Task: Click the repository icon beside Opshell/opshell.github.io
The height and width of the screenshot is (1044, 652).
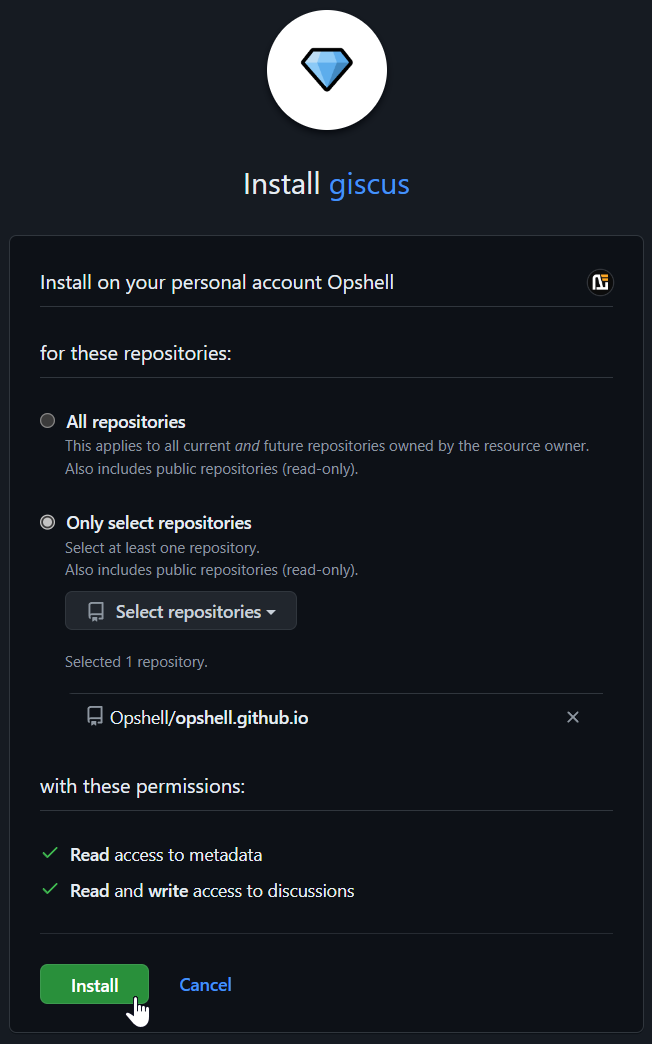Action: pos(95,717)
